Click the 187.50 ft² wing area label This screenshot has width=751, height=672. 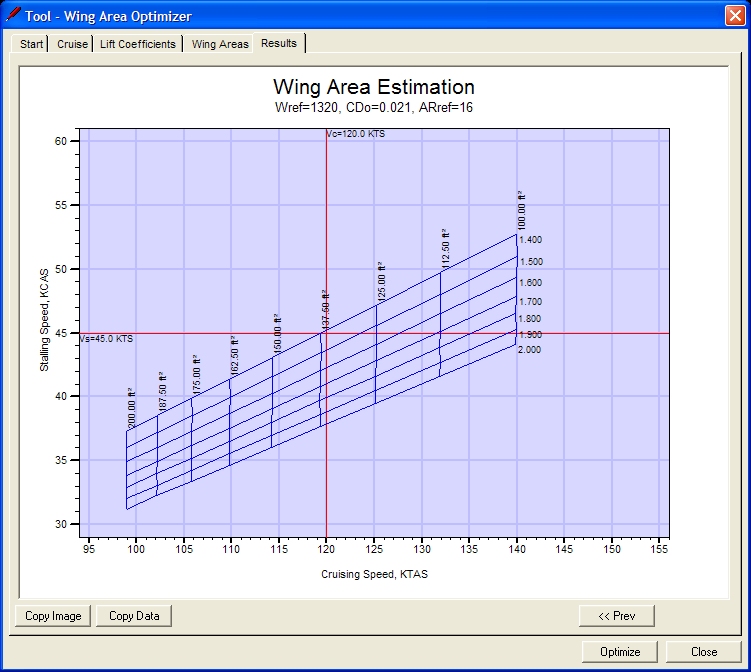pos(162,391)
